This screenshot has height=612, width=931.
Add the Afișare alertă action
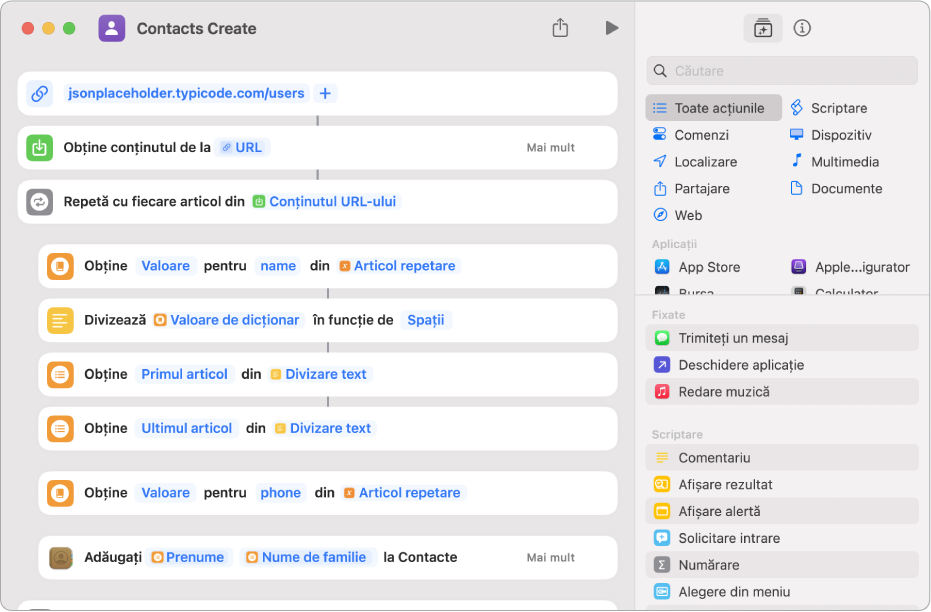coord(782,511)
